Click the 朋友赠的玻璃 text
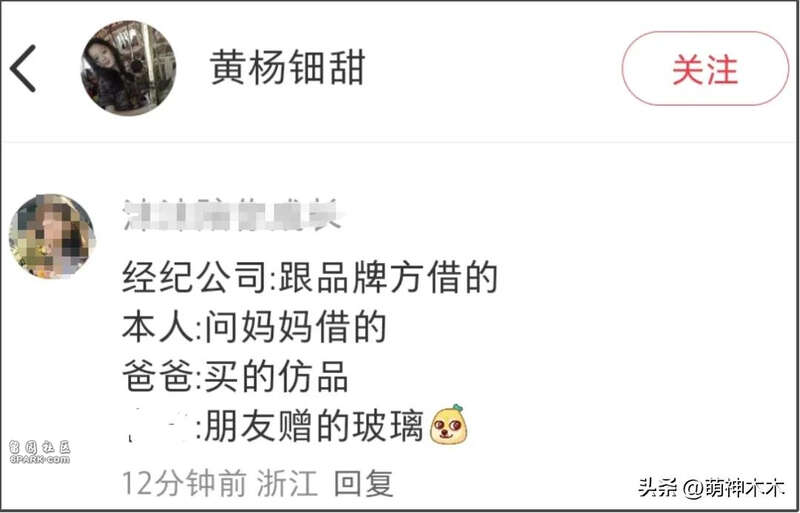The image size is (800, 513). [x=314, y=426]
